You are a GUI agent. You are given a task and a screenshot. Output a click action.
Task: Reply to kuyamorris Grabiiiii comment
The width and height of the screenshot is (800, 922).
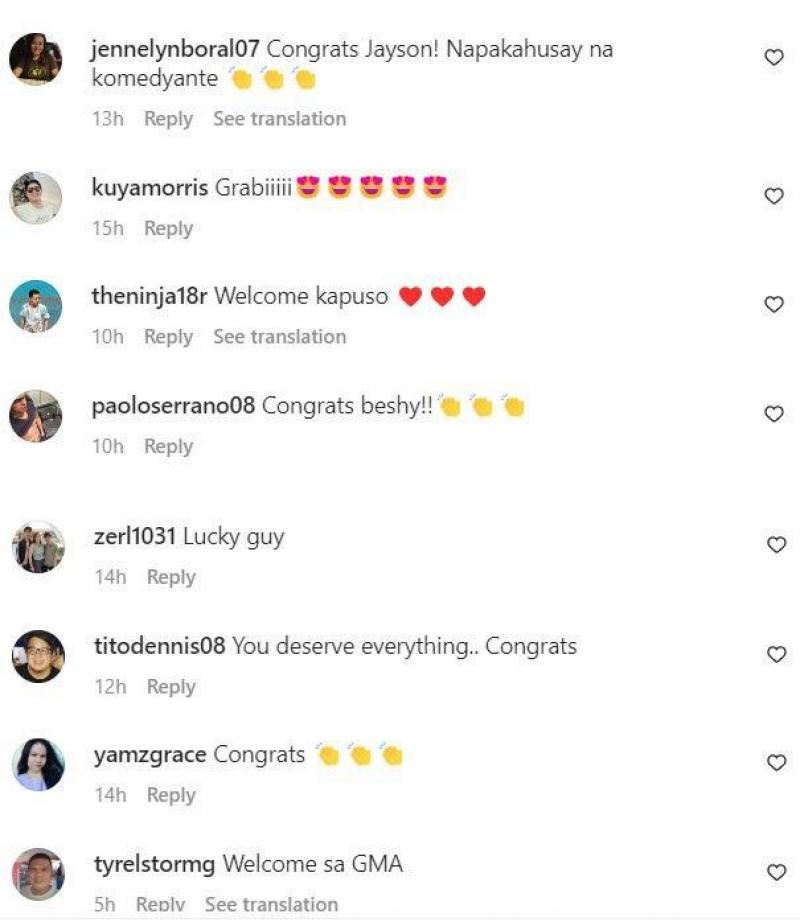(169, 229)
